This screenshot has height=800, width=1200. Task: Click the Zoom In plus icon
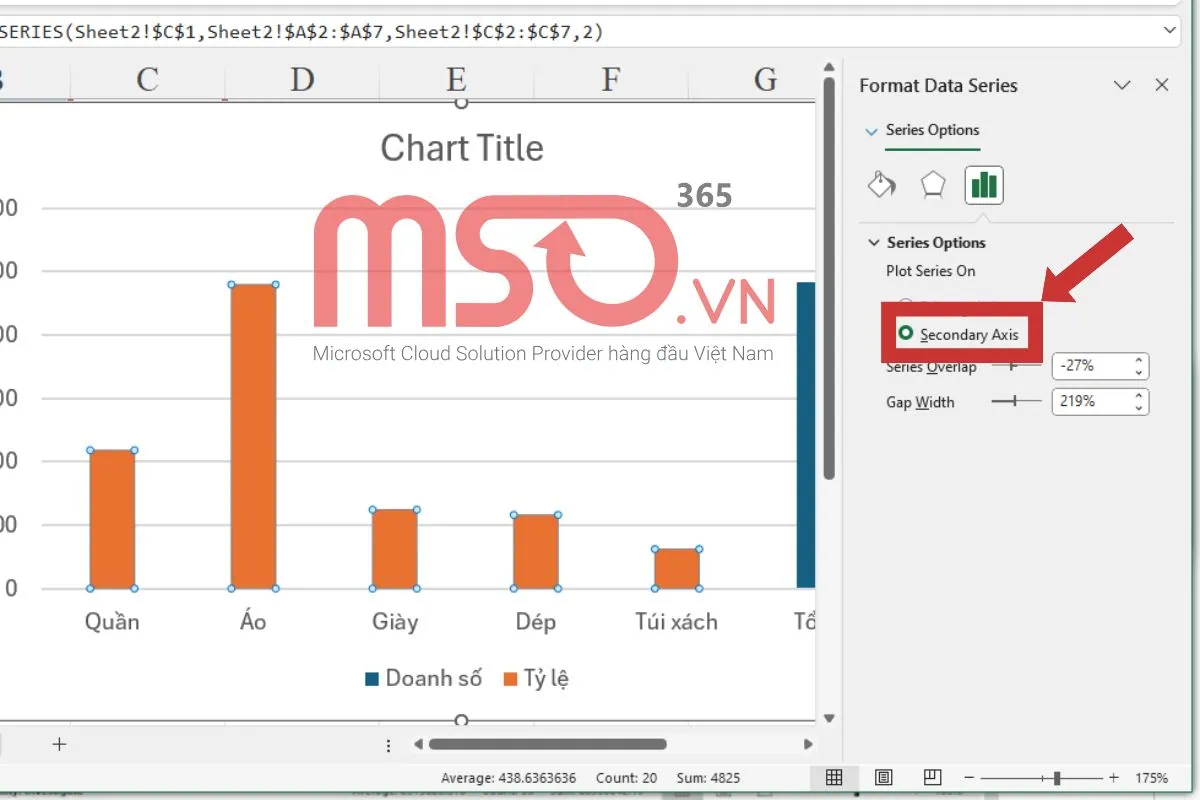click(1112, 777)
